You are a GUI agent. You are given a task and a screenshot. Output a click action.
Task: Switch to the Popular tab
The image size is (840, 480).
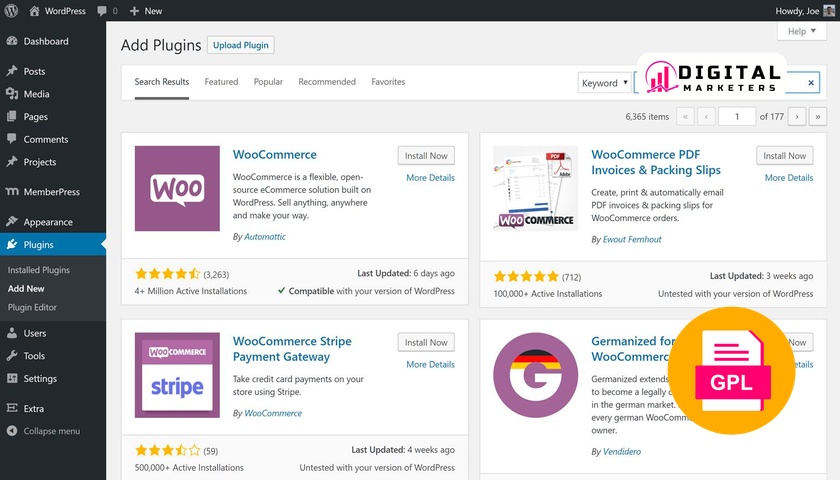268,81
